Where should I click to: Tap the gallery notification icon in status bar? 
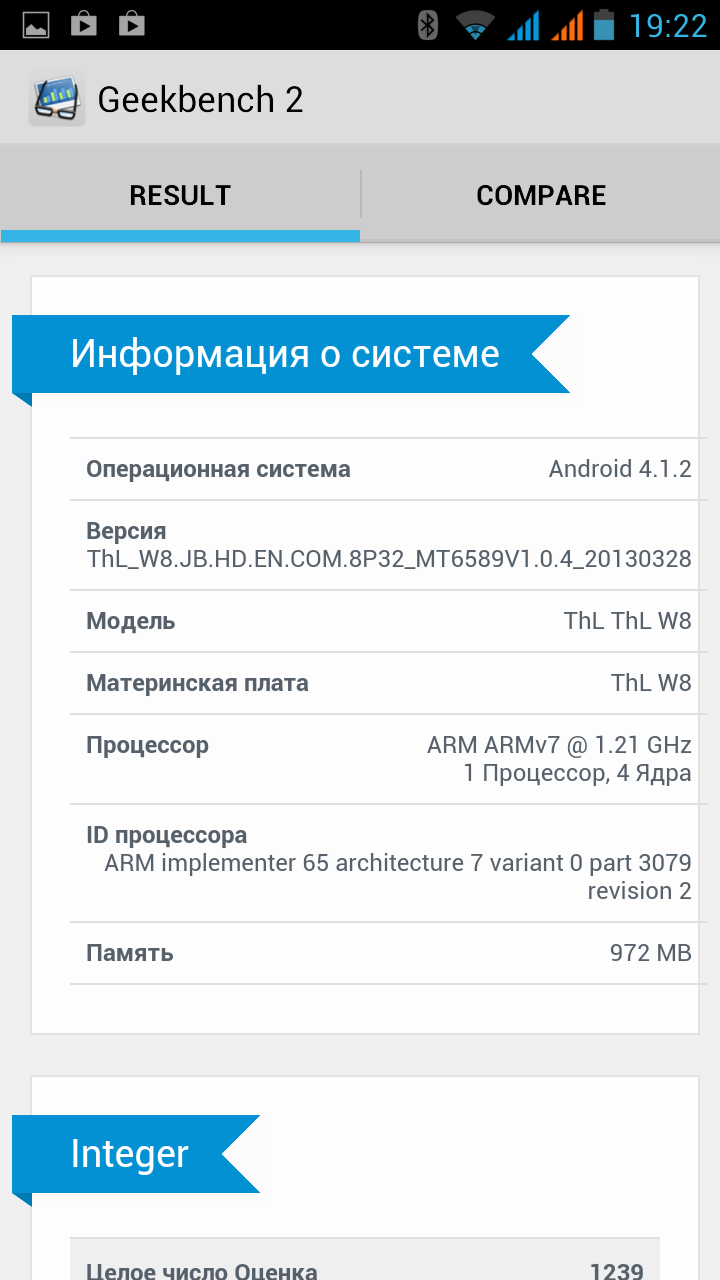point(36,25)
